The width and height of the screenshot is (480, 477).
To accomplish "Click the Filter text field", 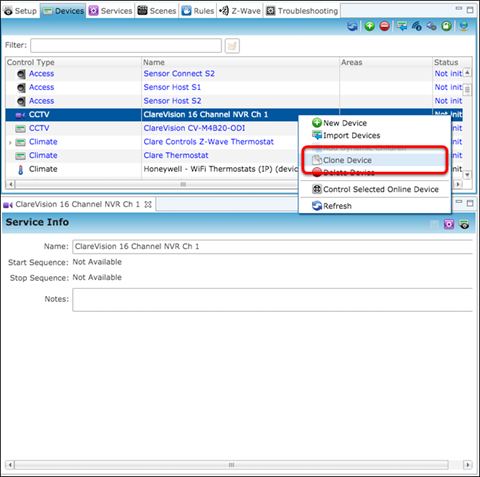I will tap(126, 46).
